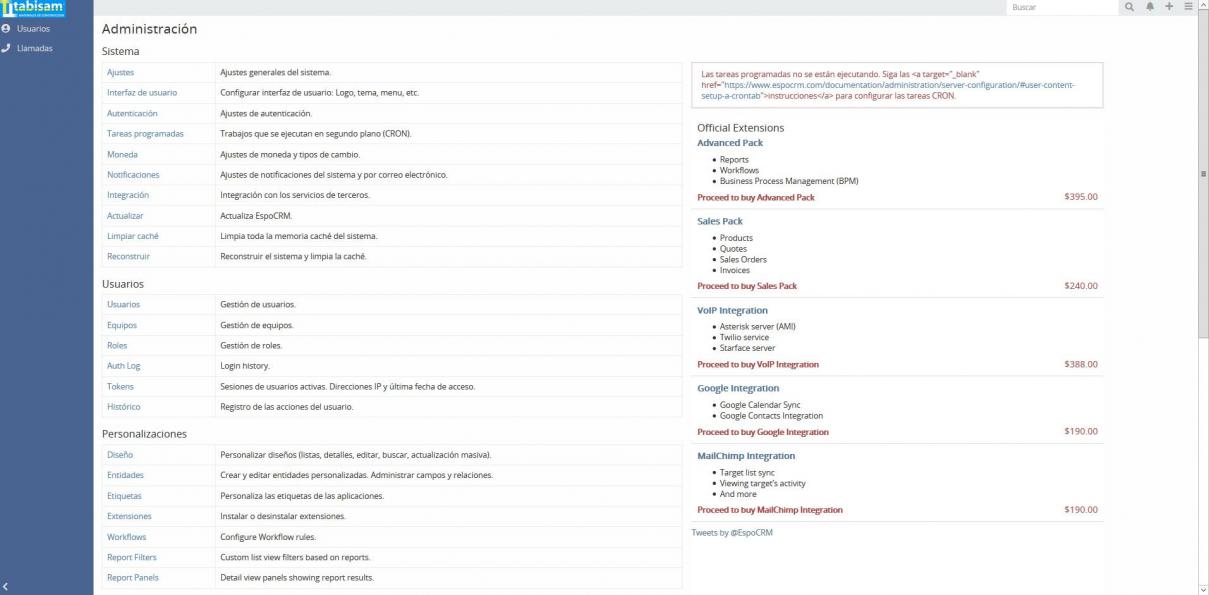Click the search magnifier icon
Image resolution: width=1209 pixels, height=595 pixels.
tap(1130, 7)
